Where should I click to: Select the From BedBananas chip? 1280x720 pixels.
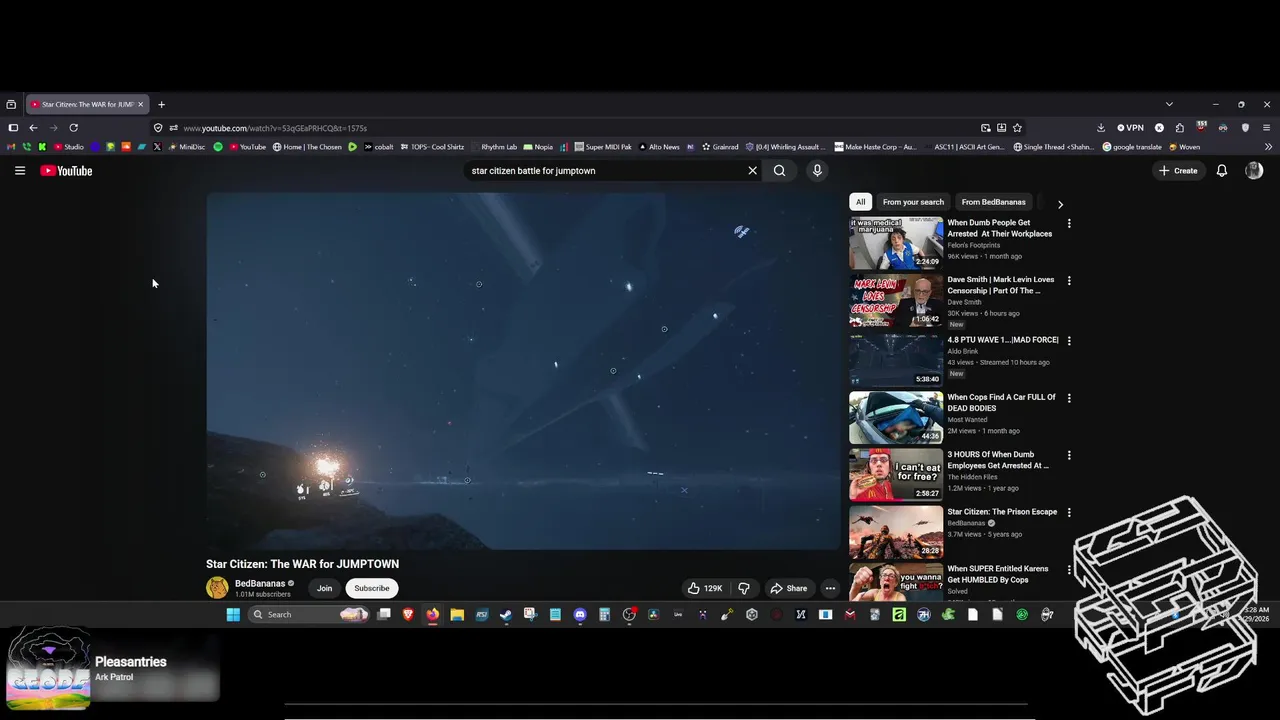point(993,202)
